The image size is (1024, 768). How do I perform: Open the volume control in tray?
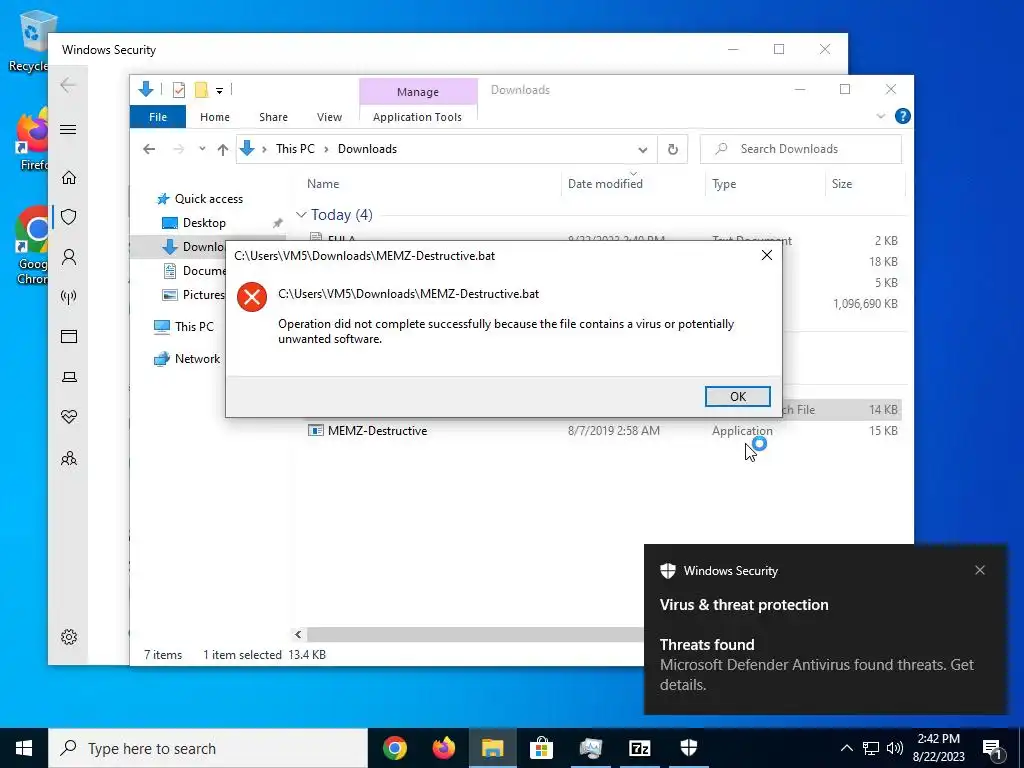coord(895,748)
